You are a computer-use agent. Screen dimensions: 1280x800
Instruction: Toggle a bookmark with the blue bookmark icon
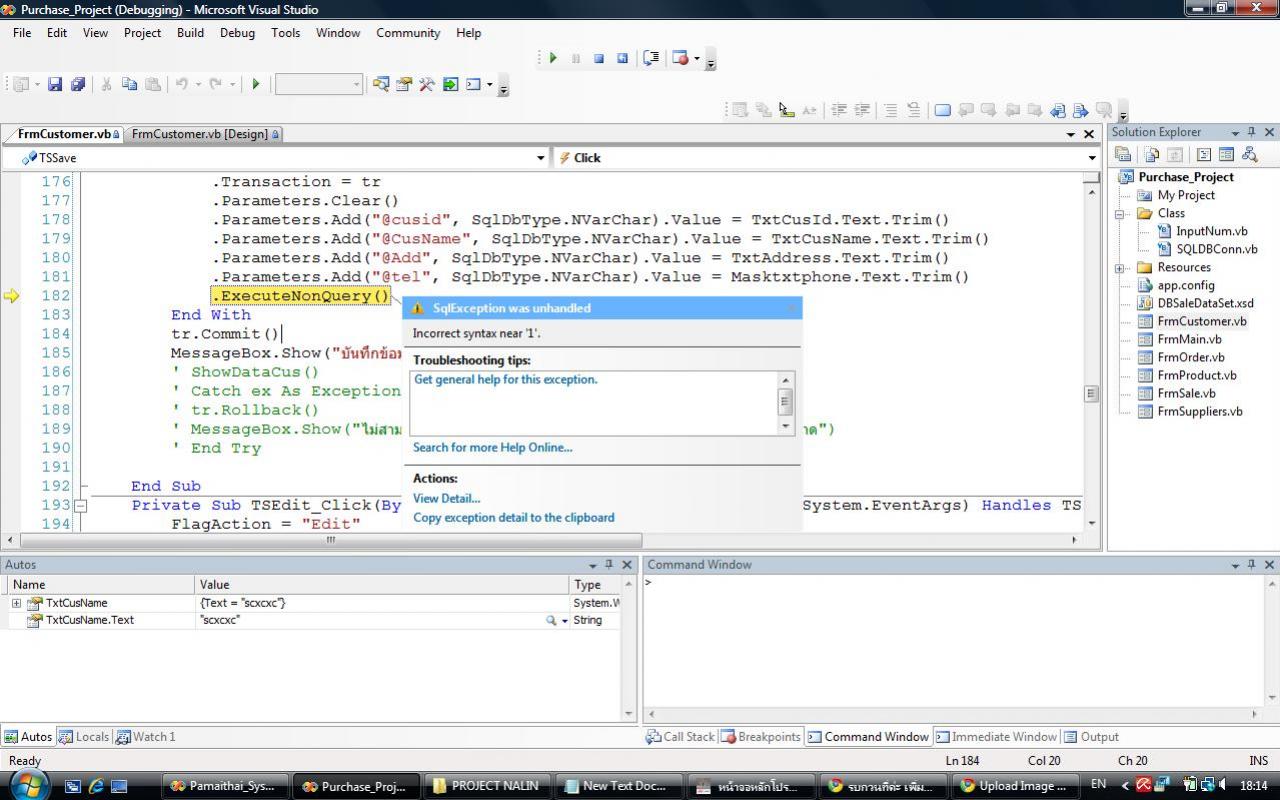(942, 110)
